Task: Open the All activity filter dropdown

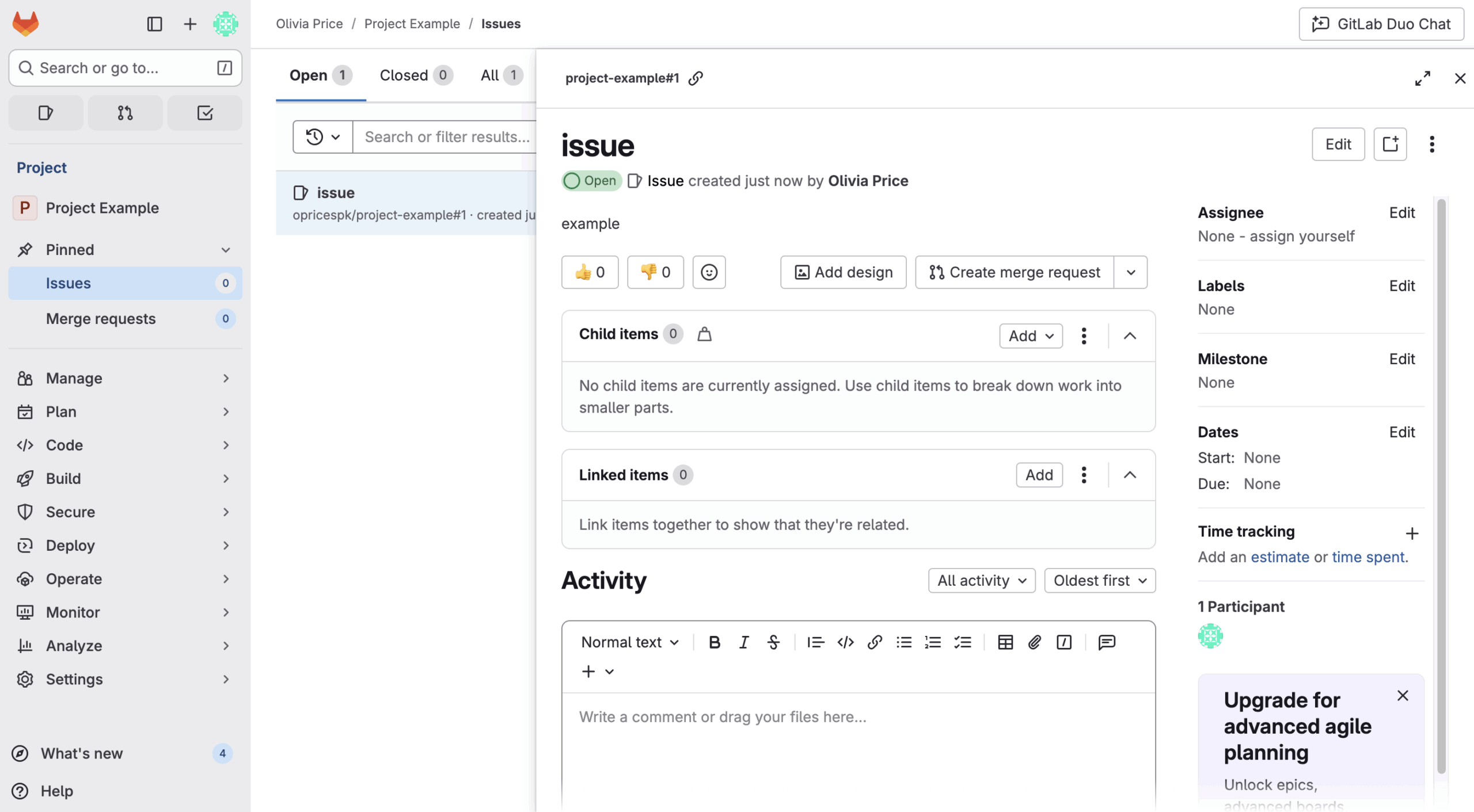Action: pyautogui.click(x=981, y=581)
